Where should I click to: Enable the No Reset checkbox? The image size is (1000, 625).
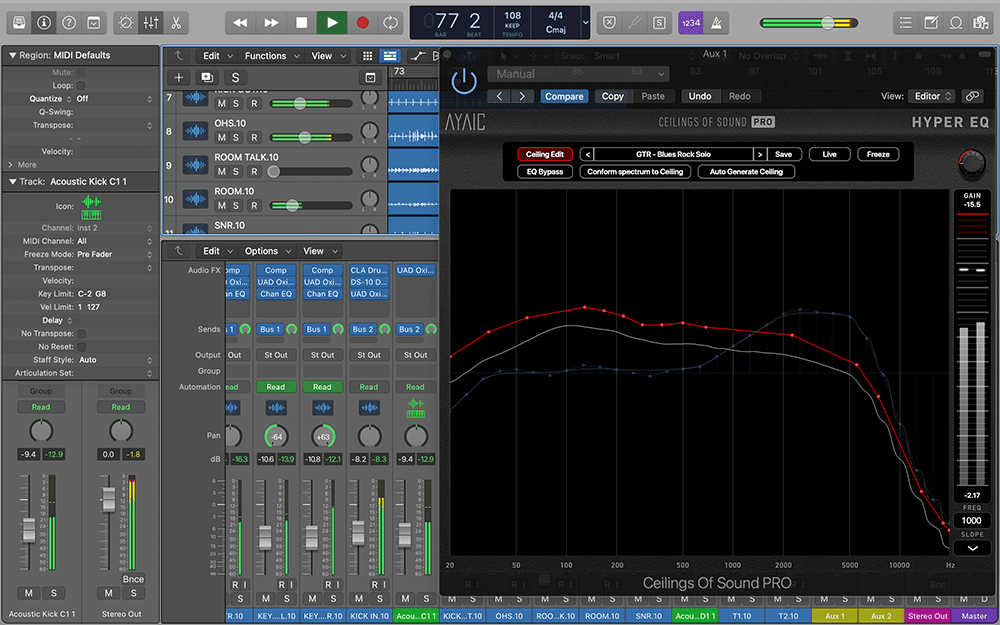(x=81, y=347)
